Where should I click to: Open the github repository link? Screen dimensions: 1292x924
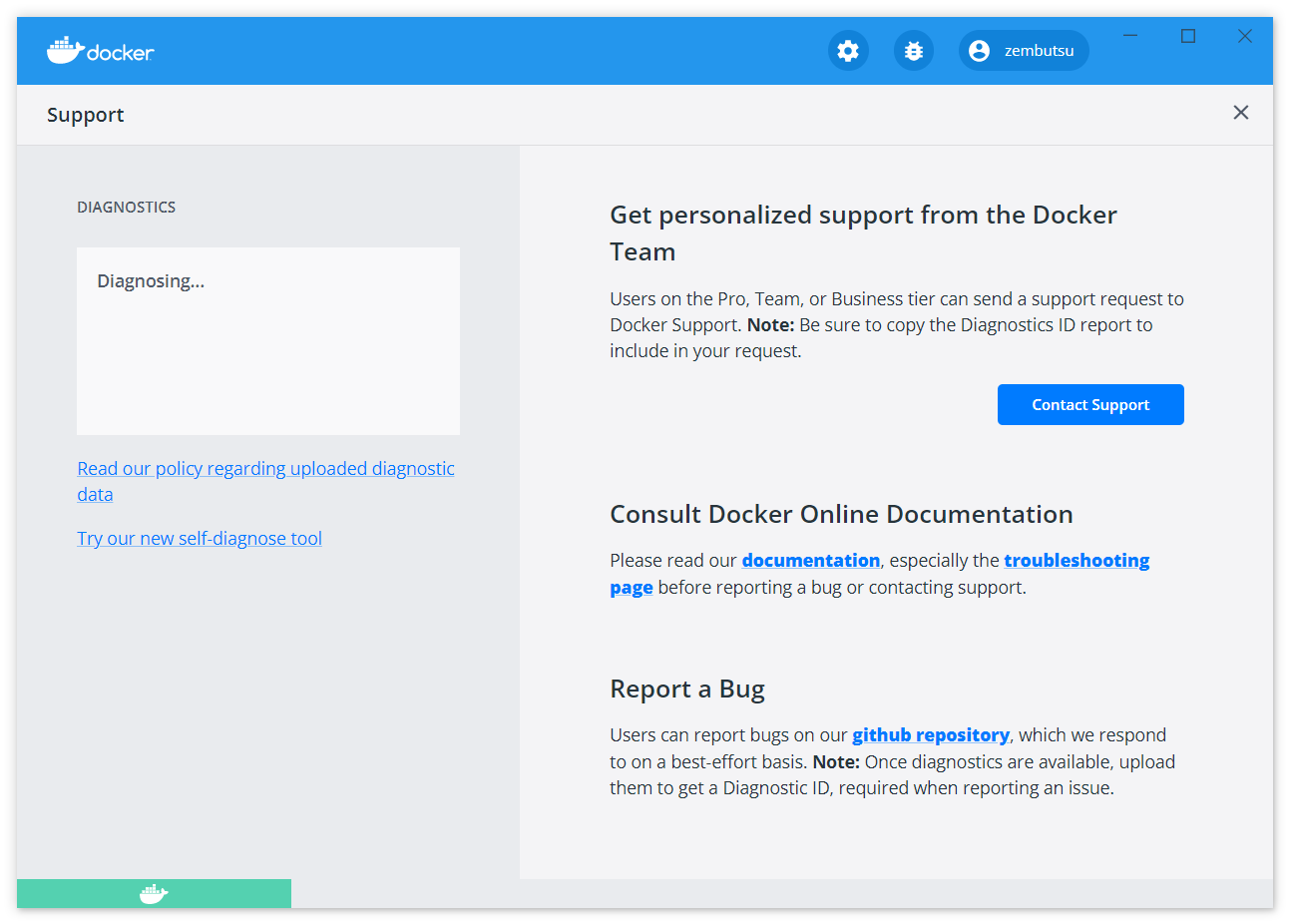(x=931, y=735)
